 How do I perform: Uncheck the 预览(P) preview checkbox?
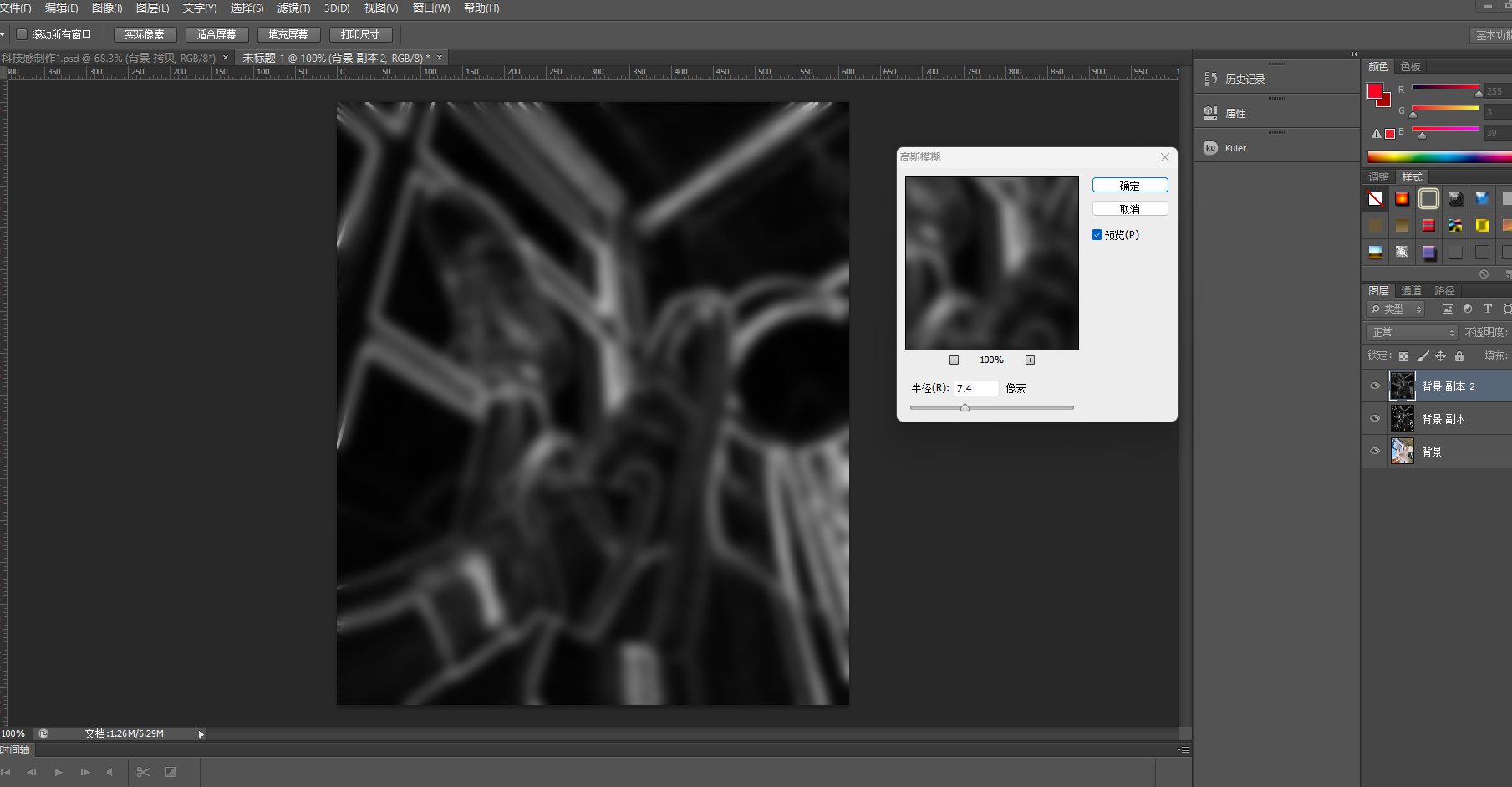(1097, 235)
